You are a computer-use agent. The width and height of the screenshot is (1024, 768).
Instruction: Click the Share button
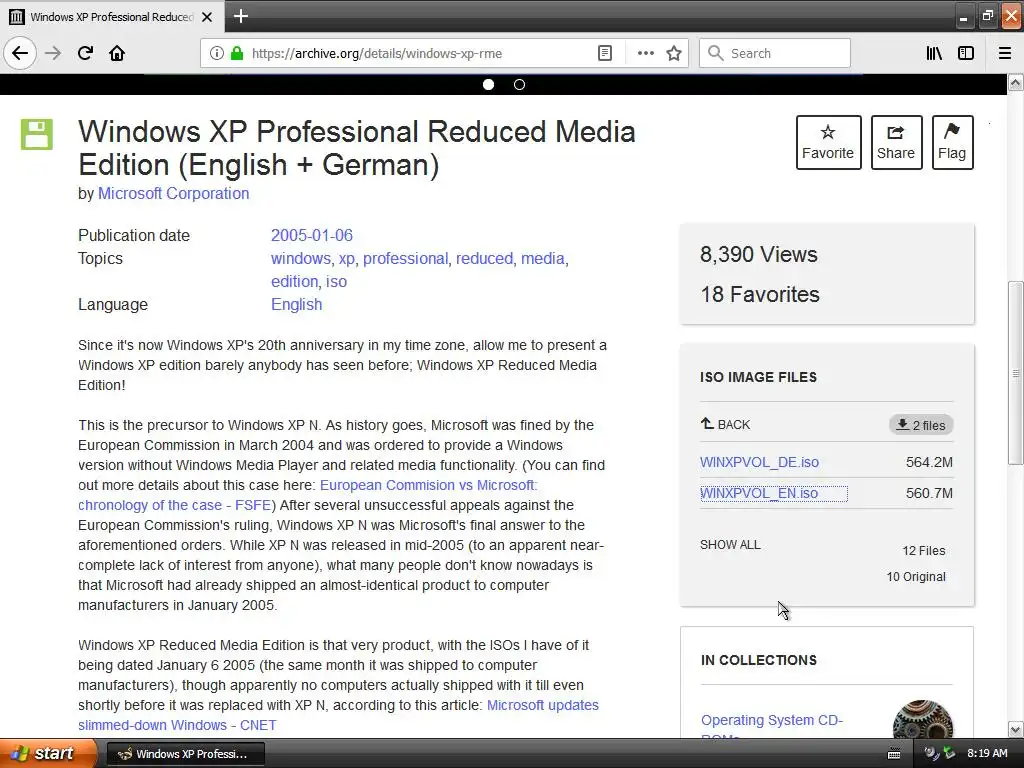(896, 142)
